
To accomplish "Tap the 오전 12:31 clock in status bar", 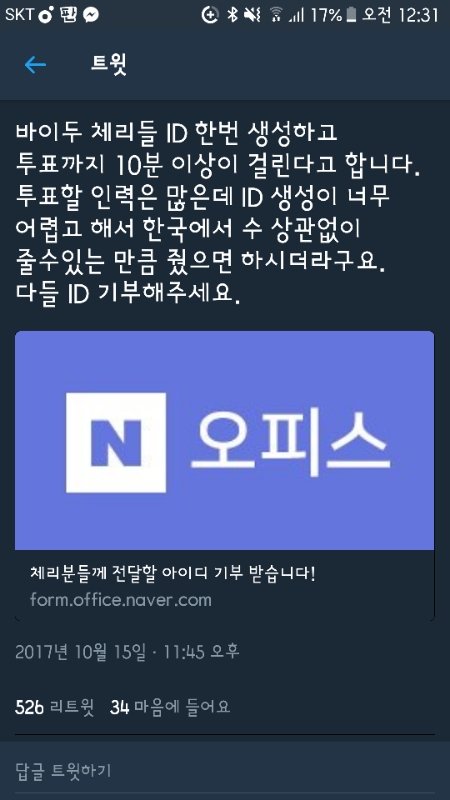I will [x=400, y=15].
